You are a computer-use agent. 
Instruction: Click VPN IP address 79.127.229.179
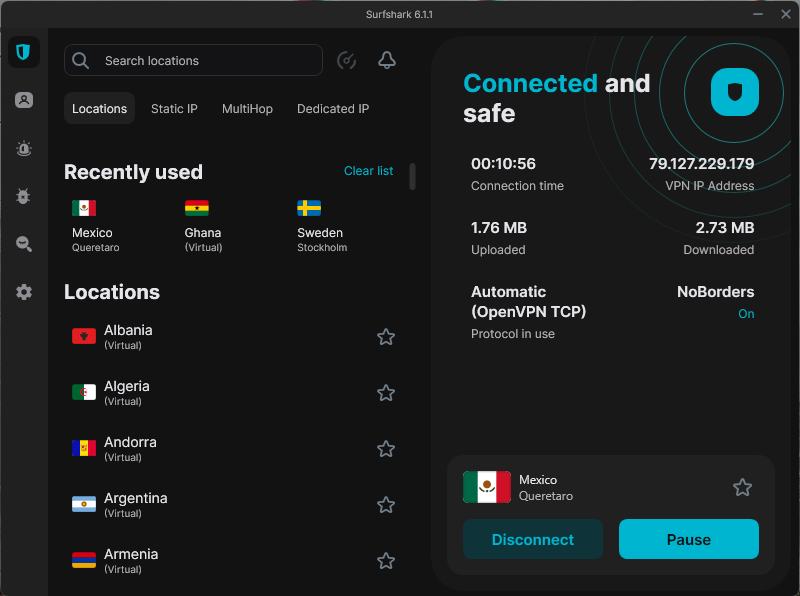click(702, 164)
